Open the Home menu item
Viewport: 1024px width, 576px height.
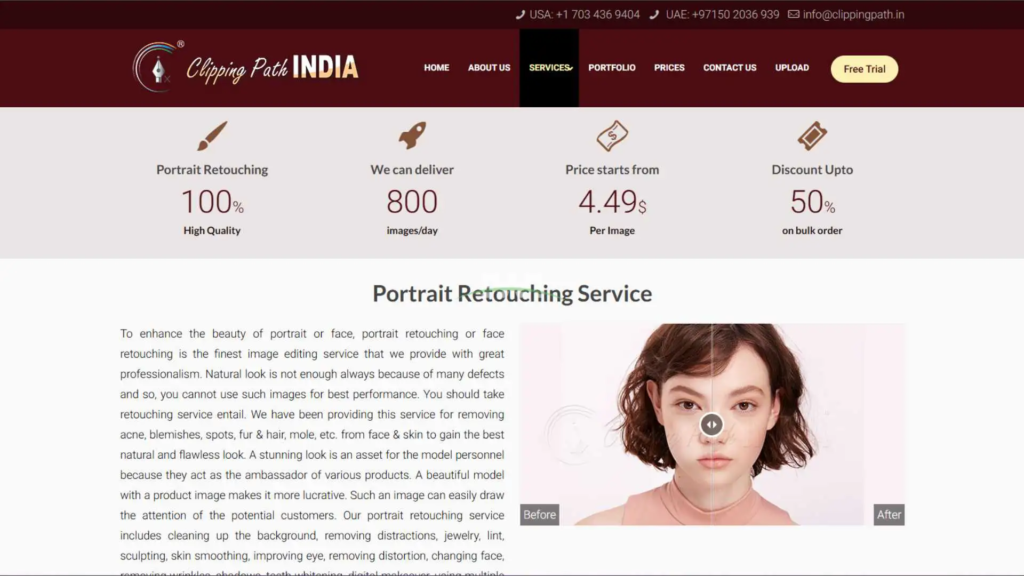click(436, 68)
